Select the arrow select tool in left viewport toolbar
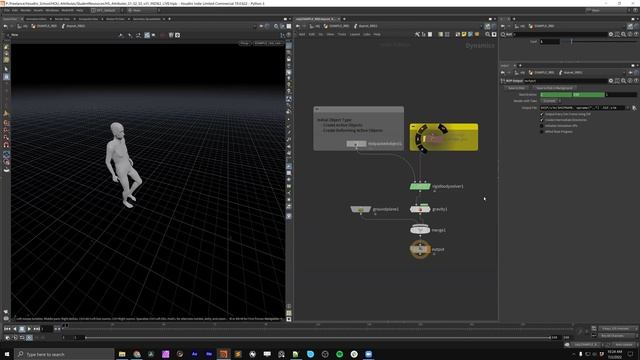Viewport: 640px width, 360px height. click(x=6, y=69)
